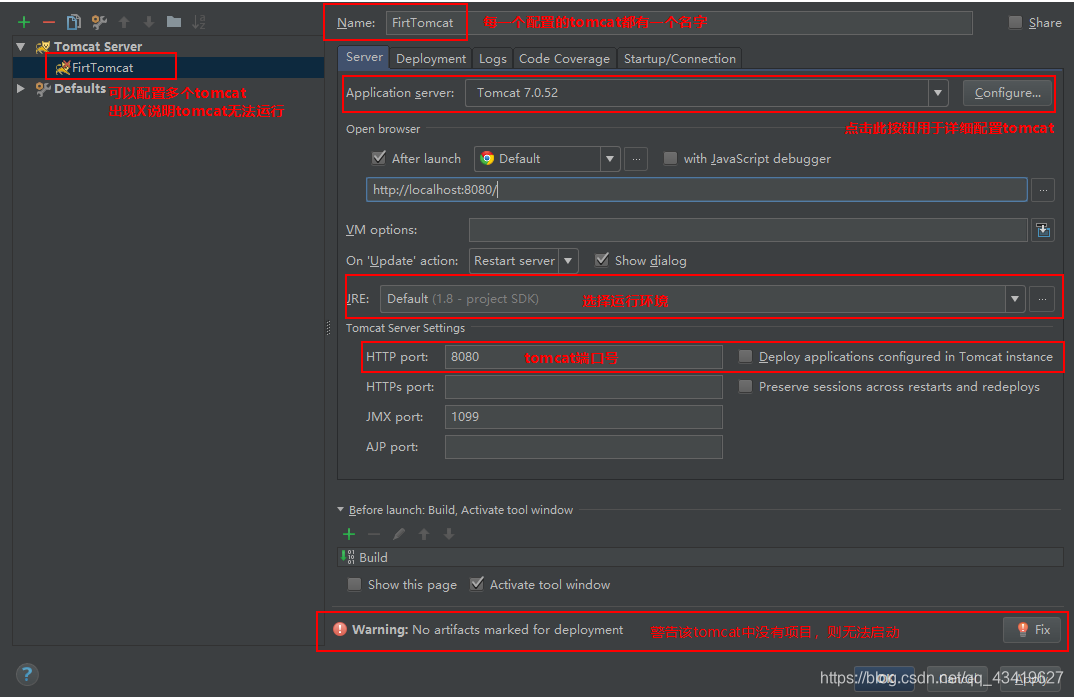Viewport: 1074px width, 697px height.
Task: Remove configuration with red minus icon
Action: click(x=49, y=22)
